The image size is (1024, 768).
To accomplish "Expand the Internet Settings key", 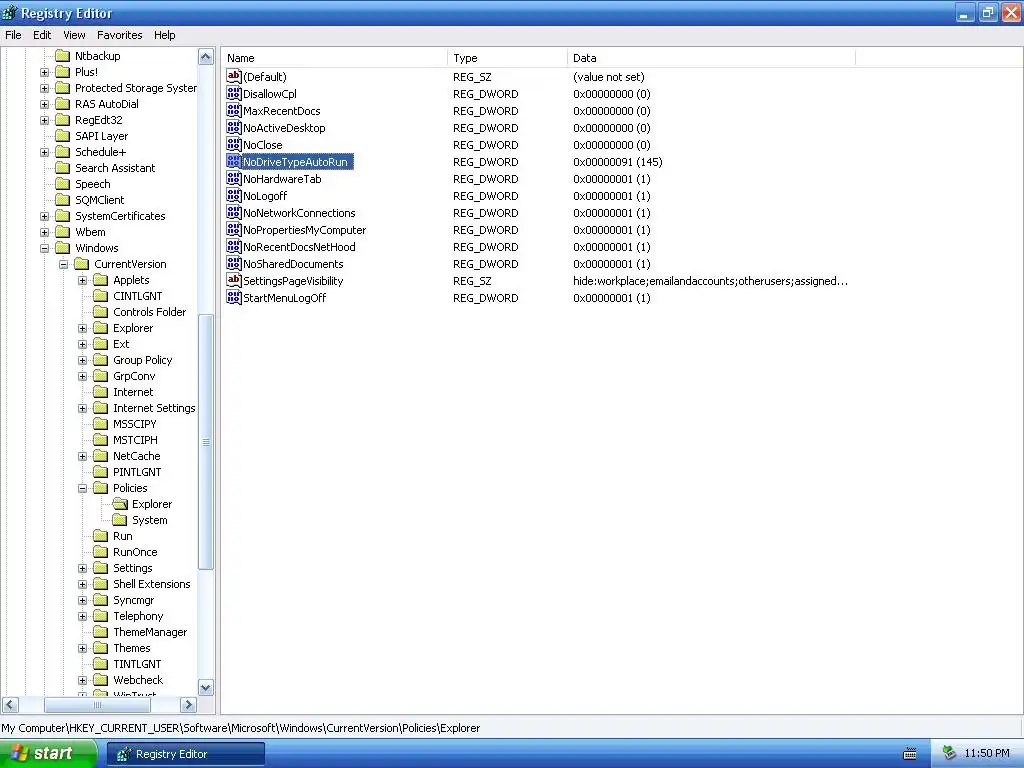I will tap(82, 408).
